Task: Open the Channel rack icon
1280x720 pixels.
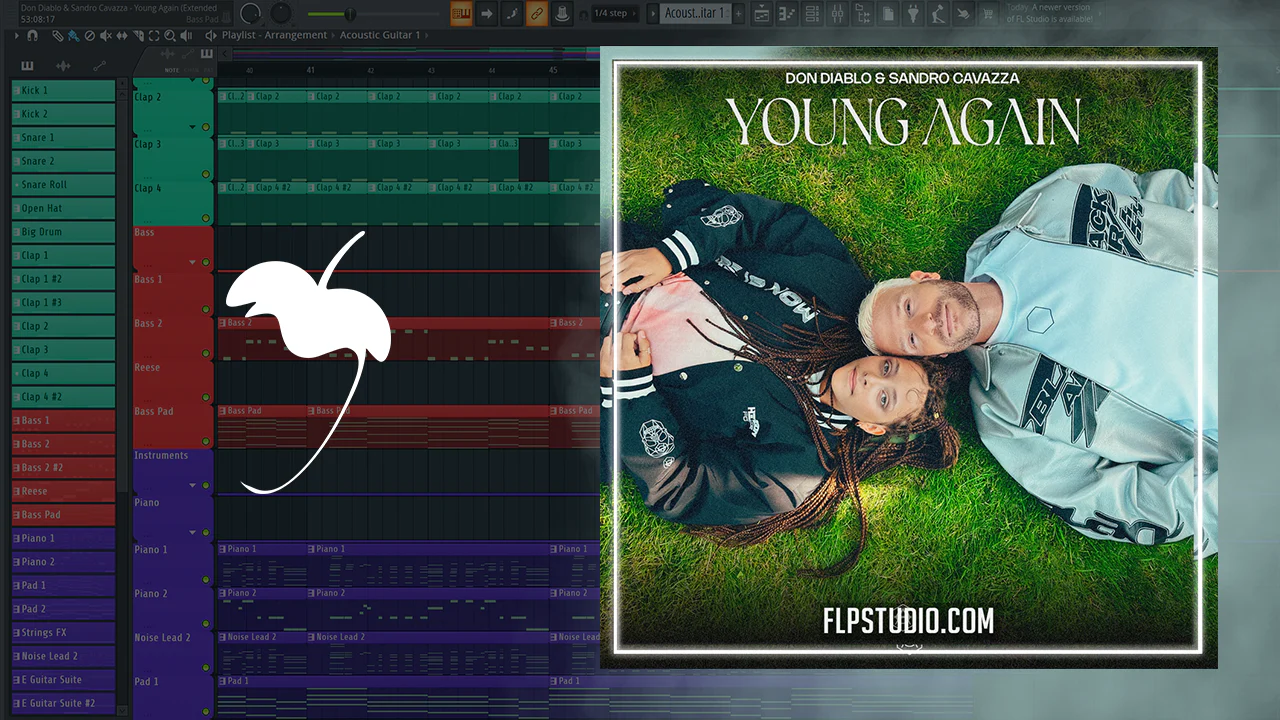Action: (x=812, y=13)
